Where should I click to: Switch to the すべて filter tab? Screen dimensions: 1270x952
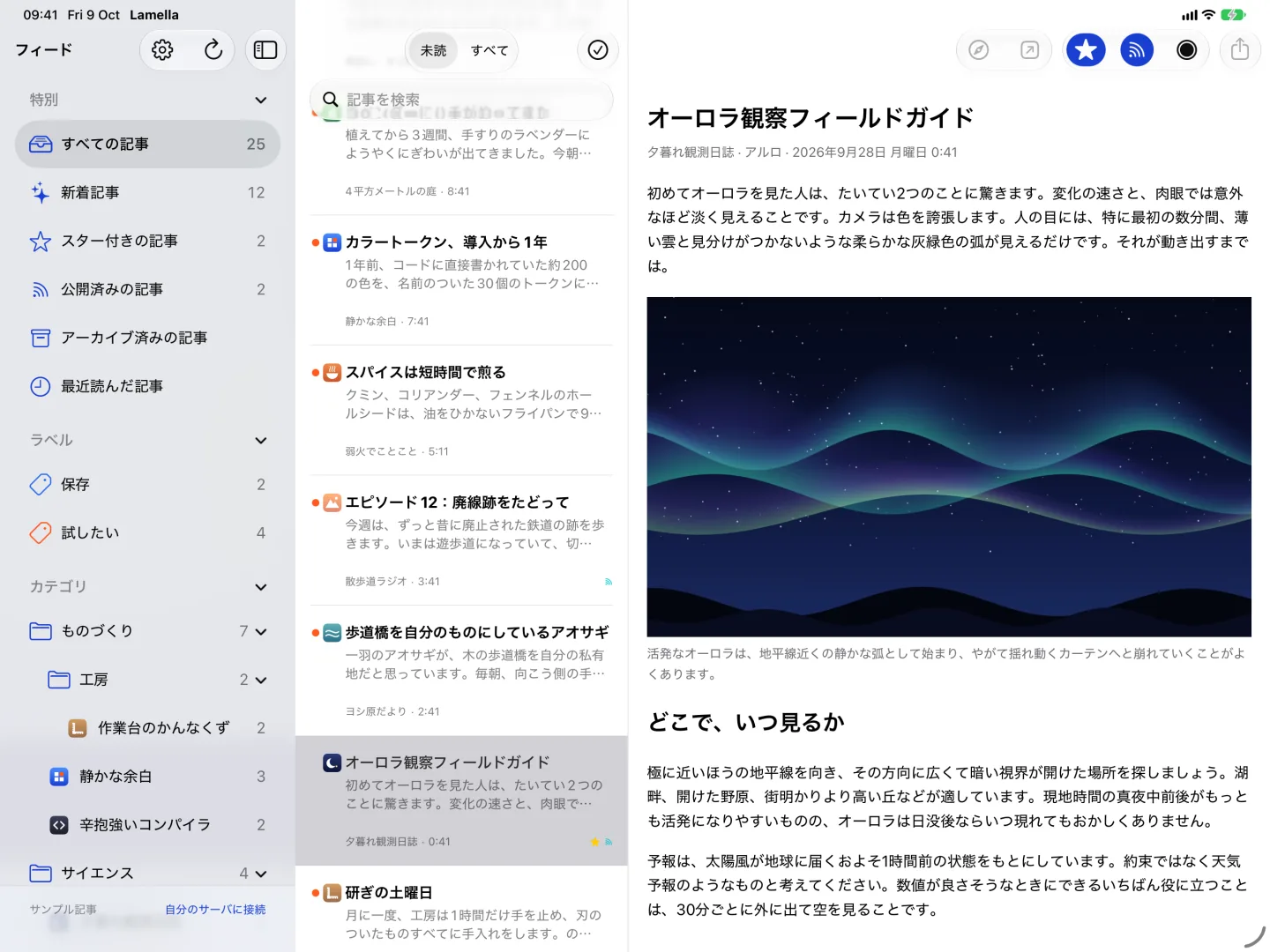tap(489, 50)
